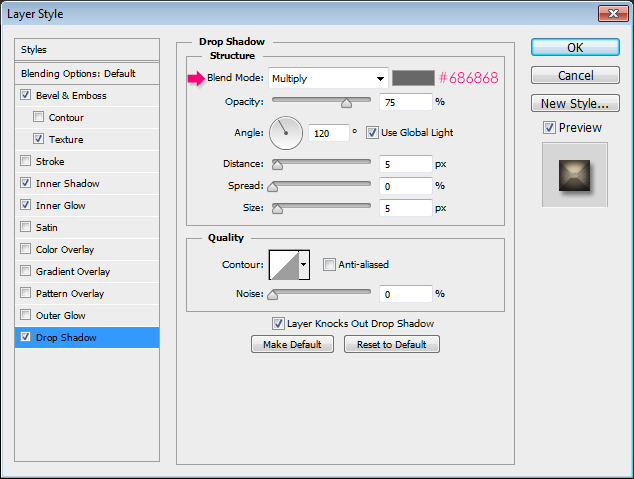Enable the Color Overlay checkbox
The image size is (634, 479).
[25, 249]
